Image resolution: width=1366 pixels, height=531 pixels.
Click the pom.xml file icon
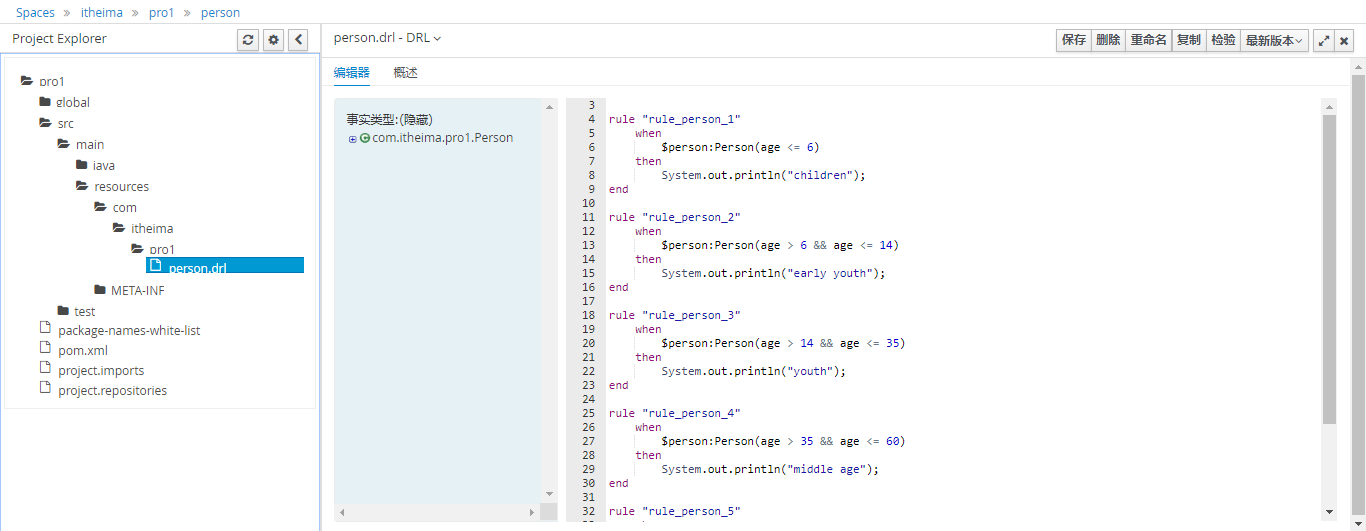44,349
